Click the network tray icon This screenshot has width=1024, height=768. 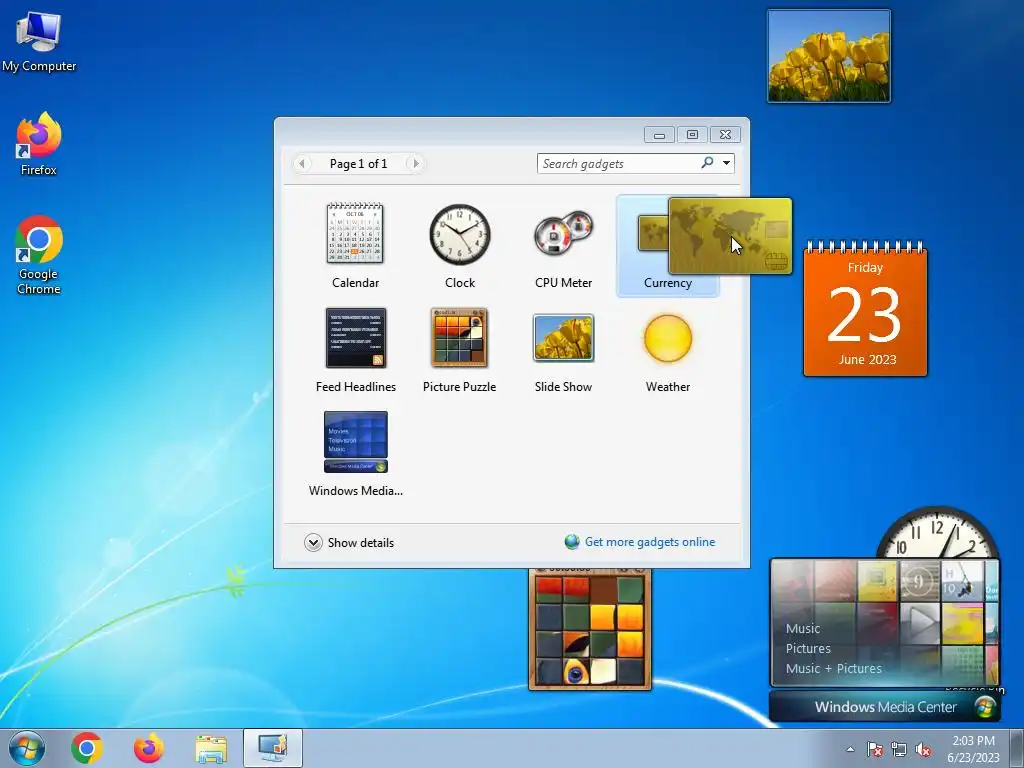tap(899, 749)
